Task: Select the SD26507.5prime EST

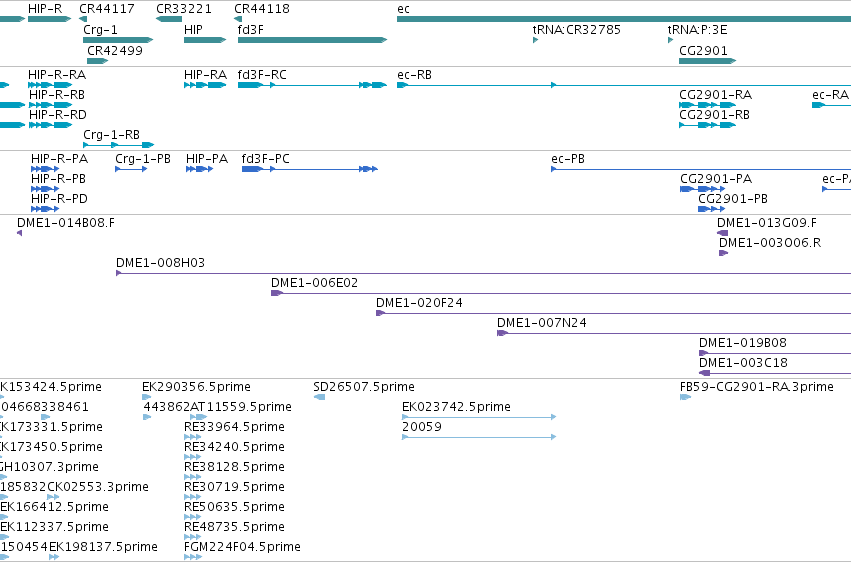Action: click(x=319, y=397)
